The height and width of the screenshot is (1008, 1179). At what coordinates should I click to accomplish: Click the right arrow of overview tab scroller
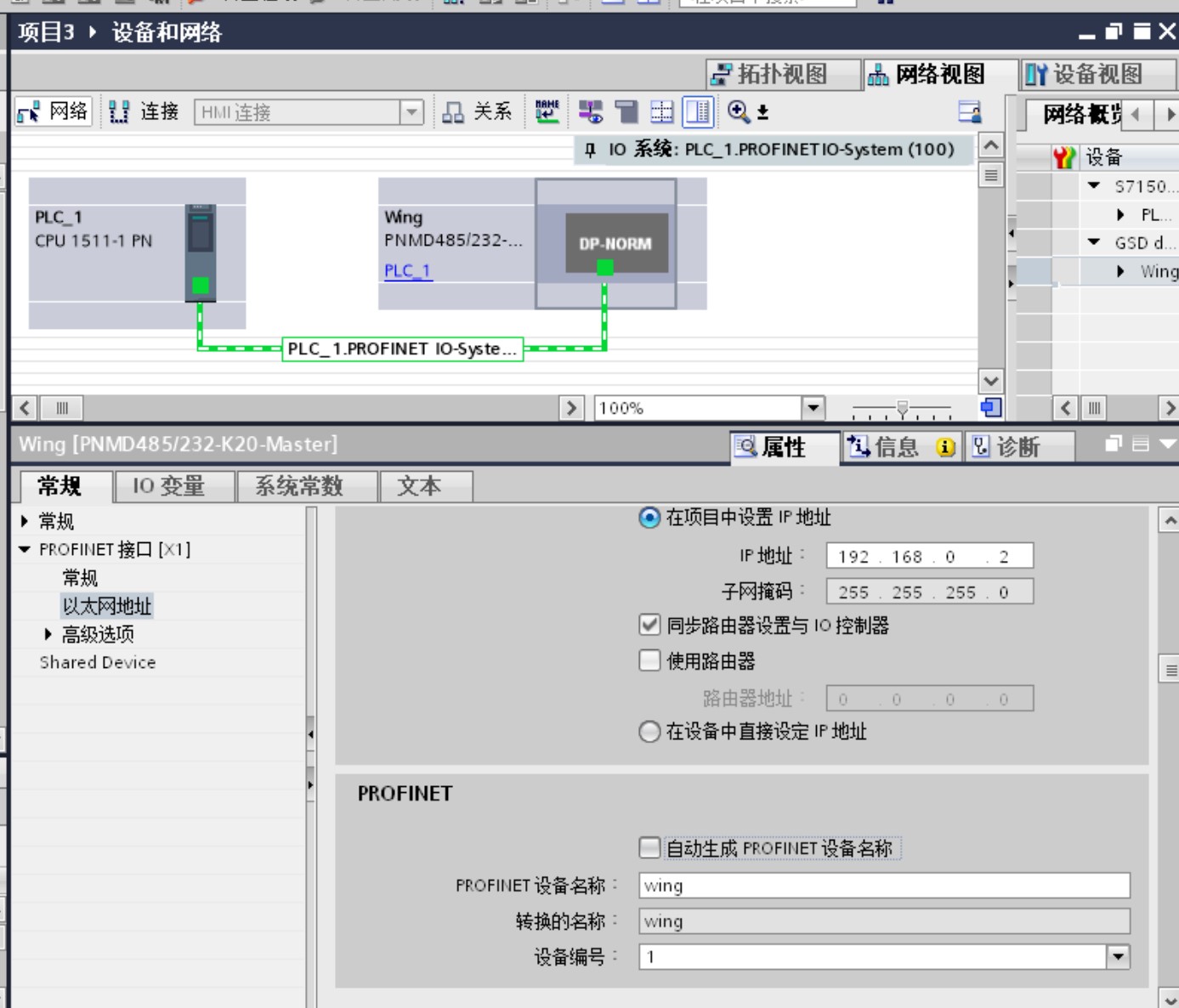tap(1170, 115)
